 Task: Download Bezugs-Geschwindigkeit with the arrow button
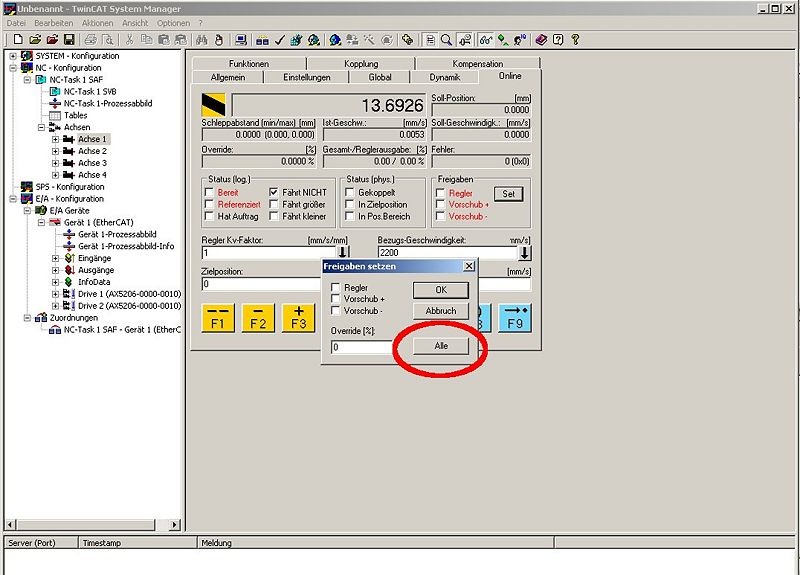524,252
